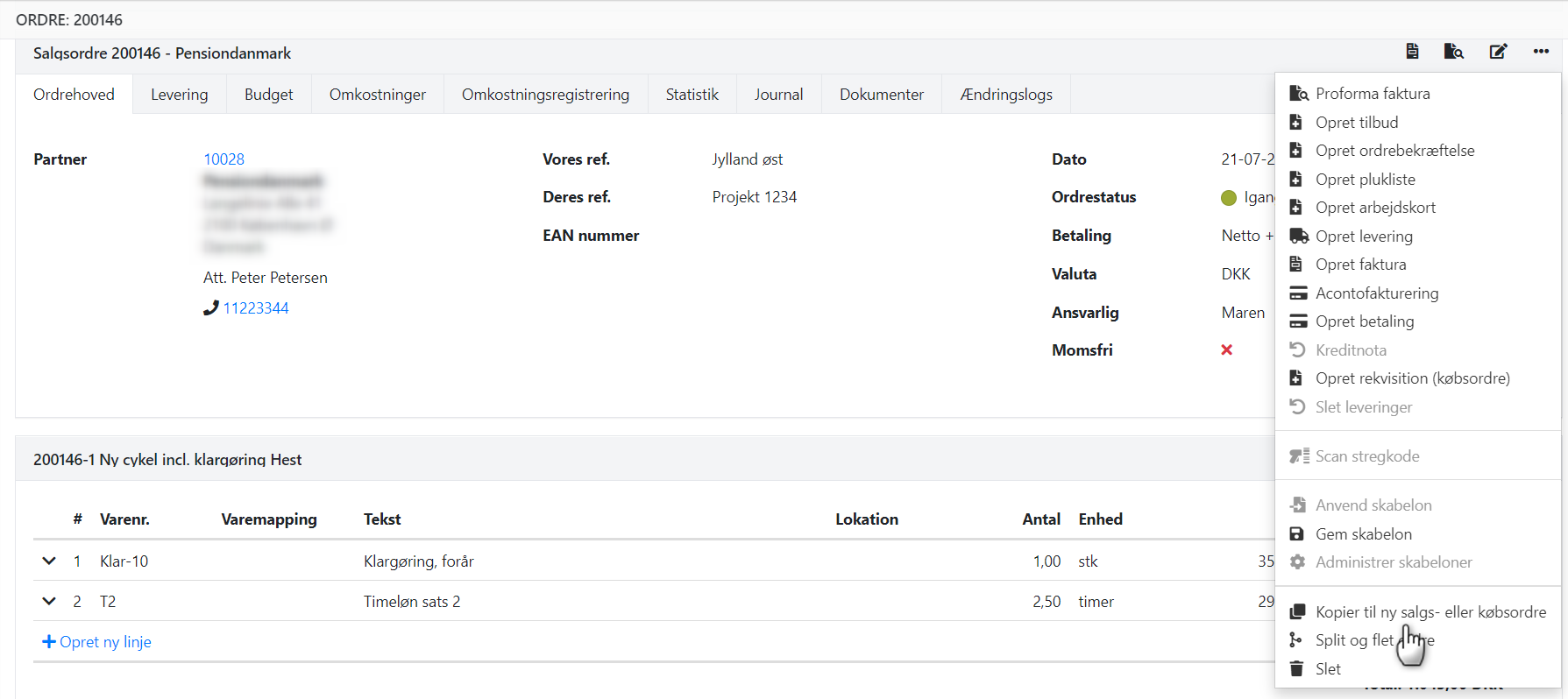Click the document search preview icon
The height and width of the screenshot is (699, 1568).
coord(1454,52)
